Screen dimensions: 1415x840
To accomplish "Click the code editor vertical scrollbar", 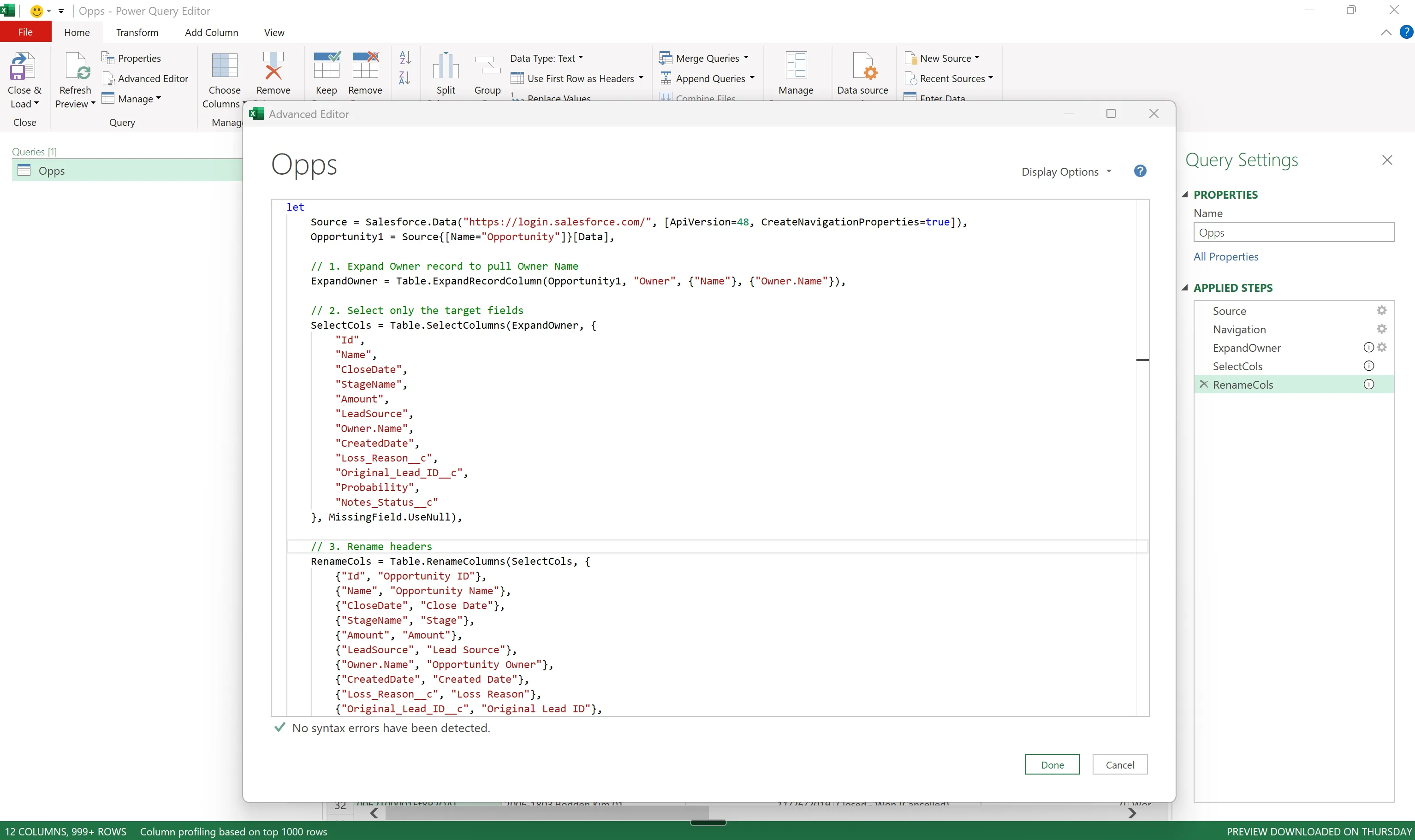I will [x=1142, y=457].
